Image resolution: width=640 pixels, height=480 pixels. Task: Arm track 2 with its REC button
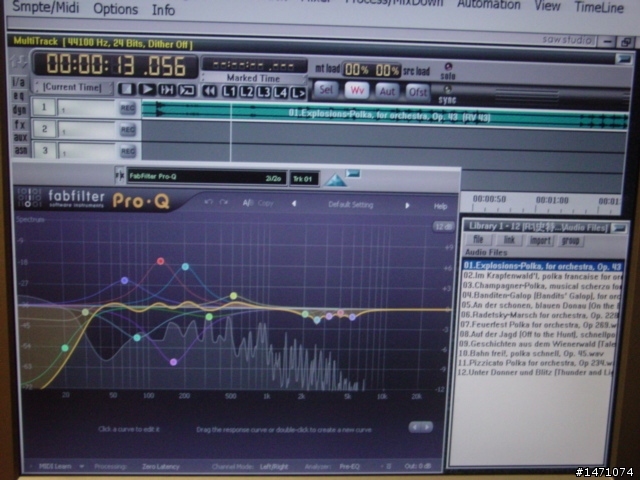[x=128, y=130]
